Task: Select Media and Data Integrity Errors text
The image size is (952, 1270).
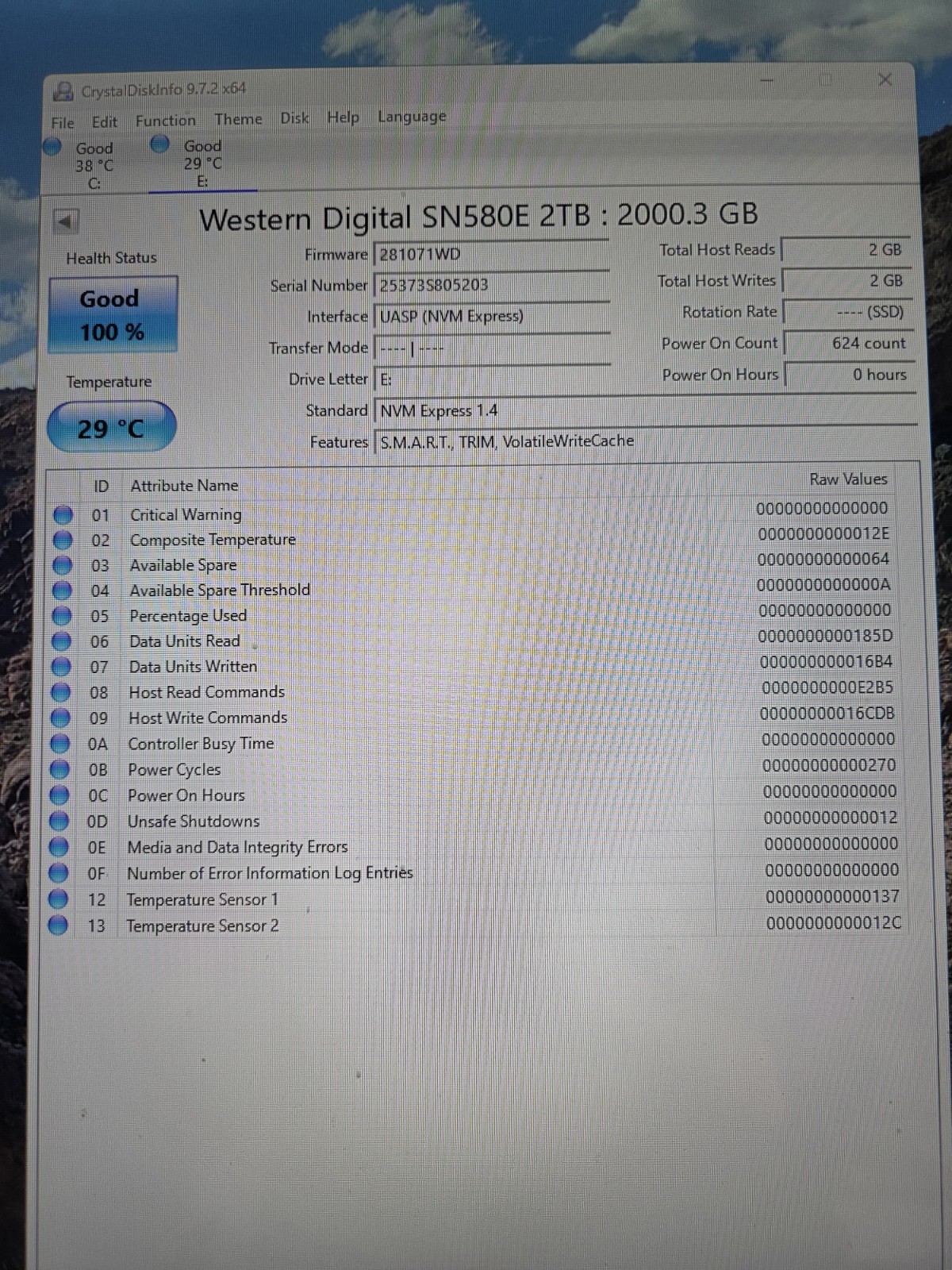Action: click(237, 847)
